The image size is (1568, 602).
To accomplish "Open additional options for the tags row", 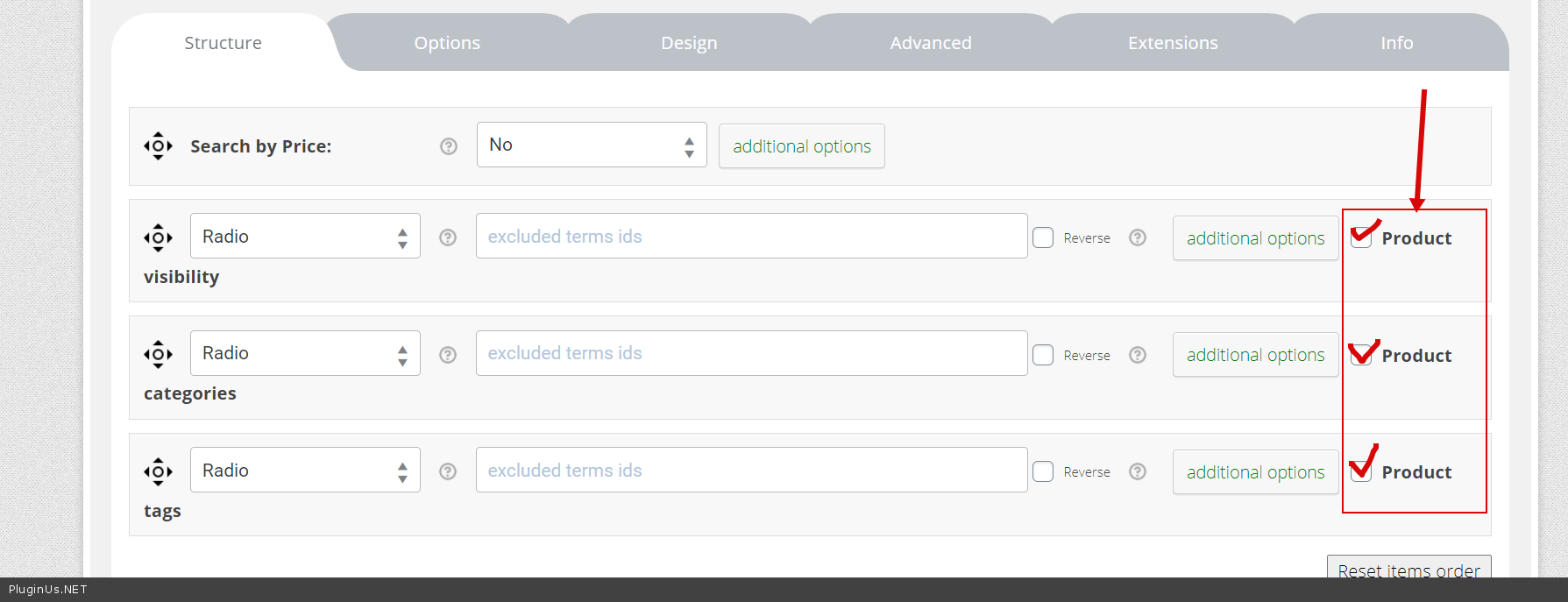I will pos(1255,472).
